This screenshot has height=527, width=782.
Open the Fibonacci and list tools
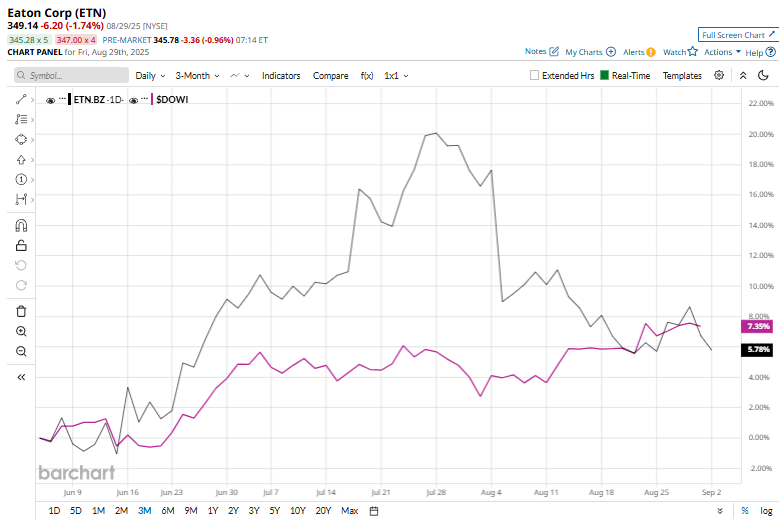click(21, 120)
